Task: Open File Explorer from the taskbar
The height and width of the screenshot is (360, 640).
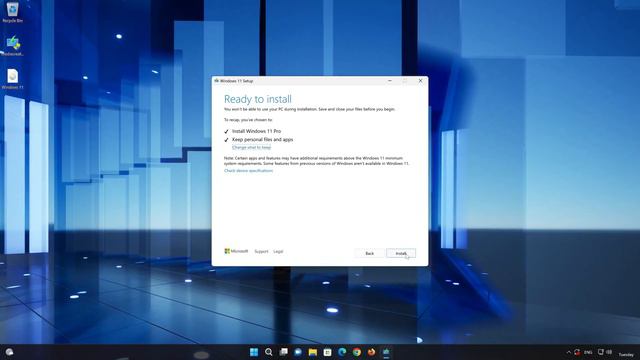Action: 313,352
